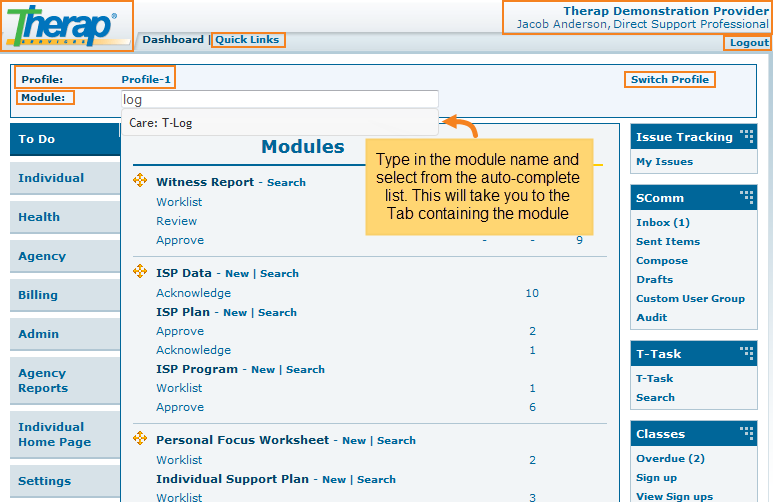Go to the Billing tab
This screenshot has width=773, height=502.
(65, 295)
